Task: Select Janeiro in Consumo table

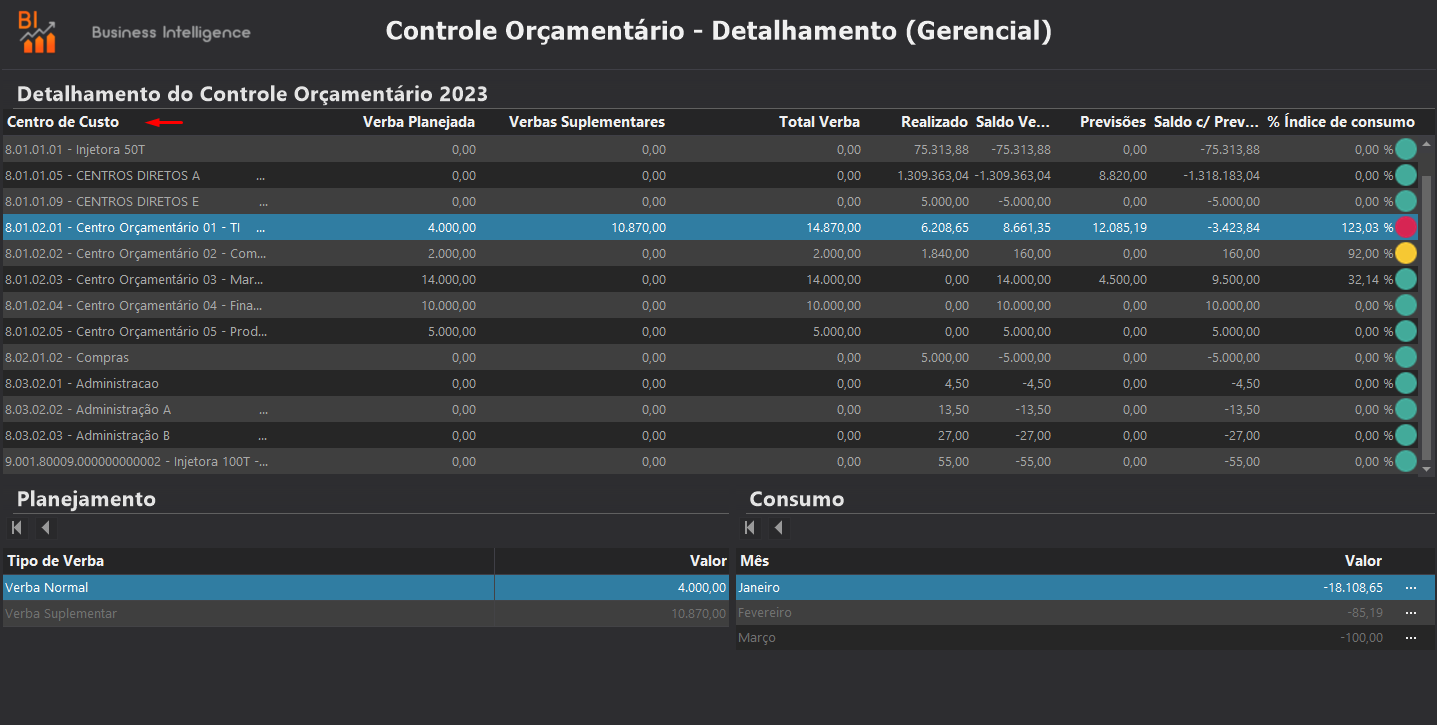Action: click(x=1085, y=587)
